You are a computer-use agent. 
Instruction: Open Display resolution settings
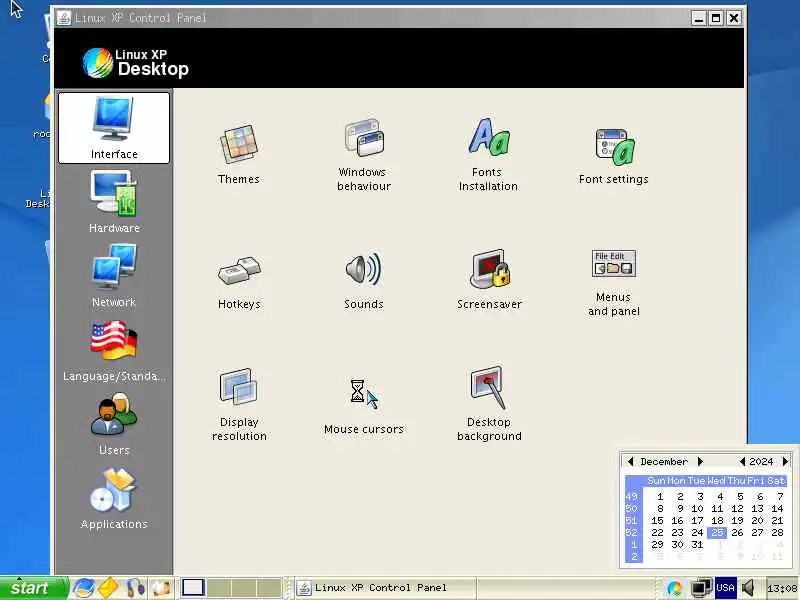pos(239,404)
